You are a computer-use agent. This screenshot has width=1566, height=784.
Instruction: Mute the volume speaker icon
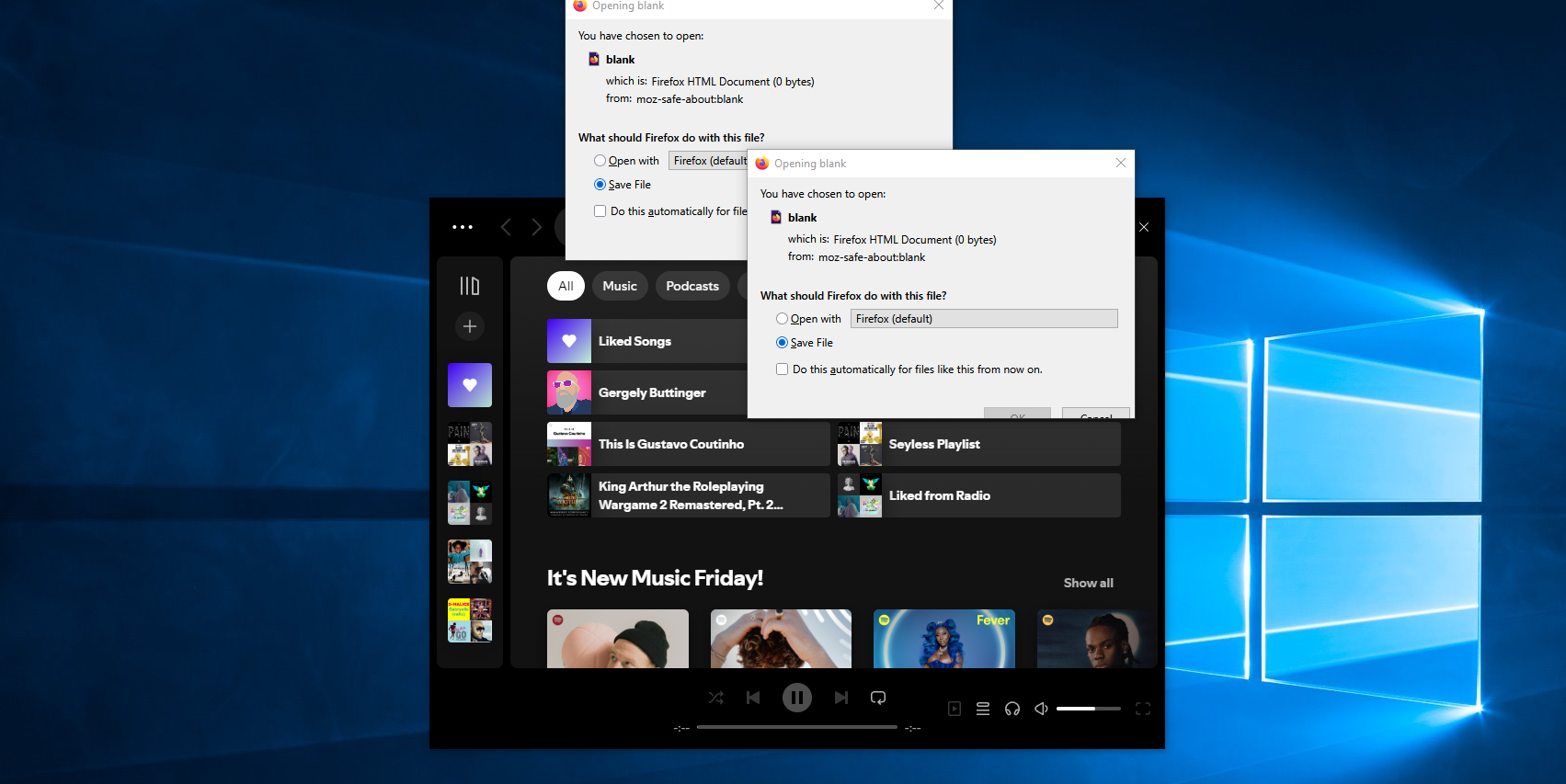tap(1041, 709)
